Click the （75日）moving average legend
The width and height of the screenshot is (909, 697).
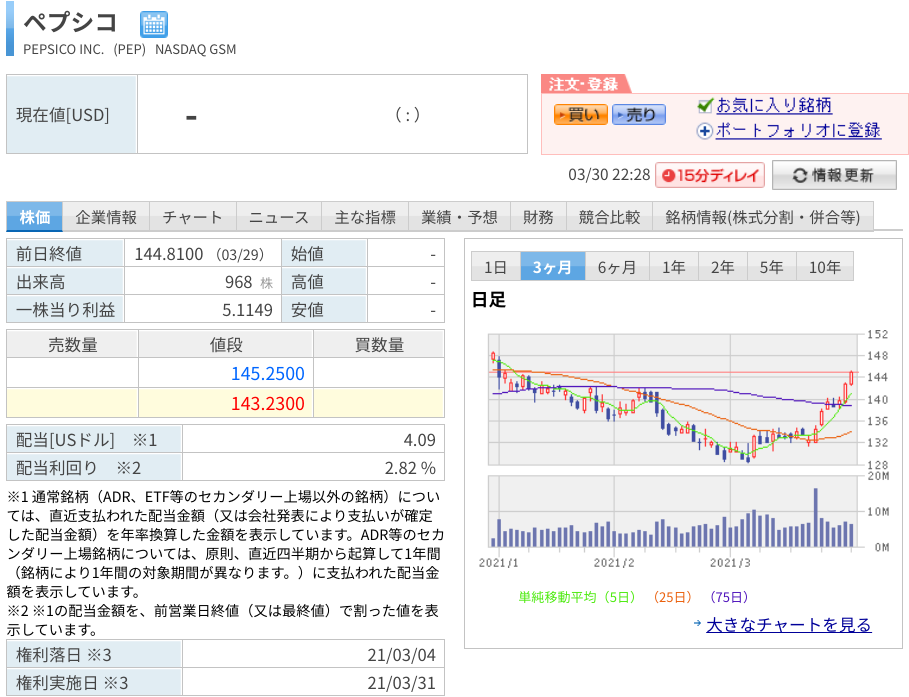pyautogui.click(x=729, y=597)
